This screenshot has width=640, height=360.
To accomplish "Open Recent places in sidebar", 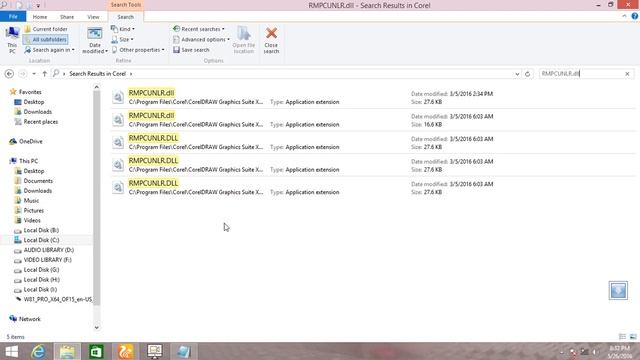I will click(x=40, y=122).
